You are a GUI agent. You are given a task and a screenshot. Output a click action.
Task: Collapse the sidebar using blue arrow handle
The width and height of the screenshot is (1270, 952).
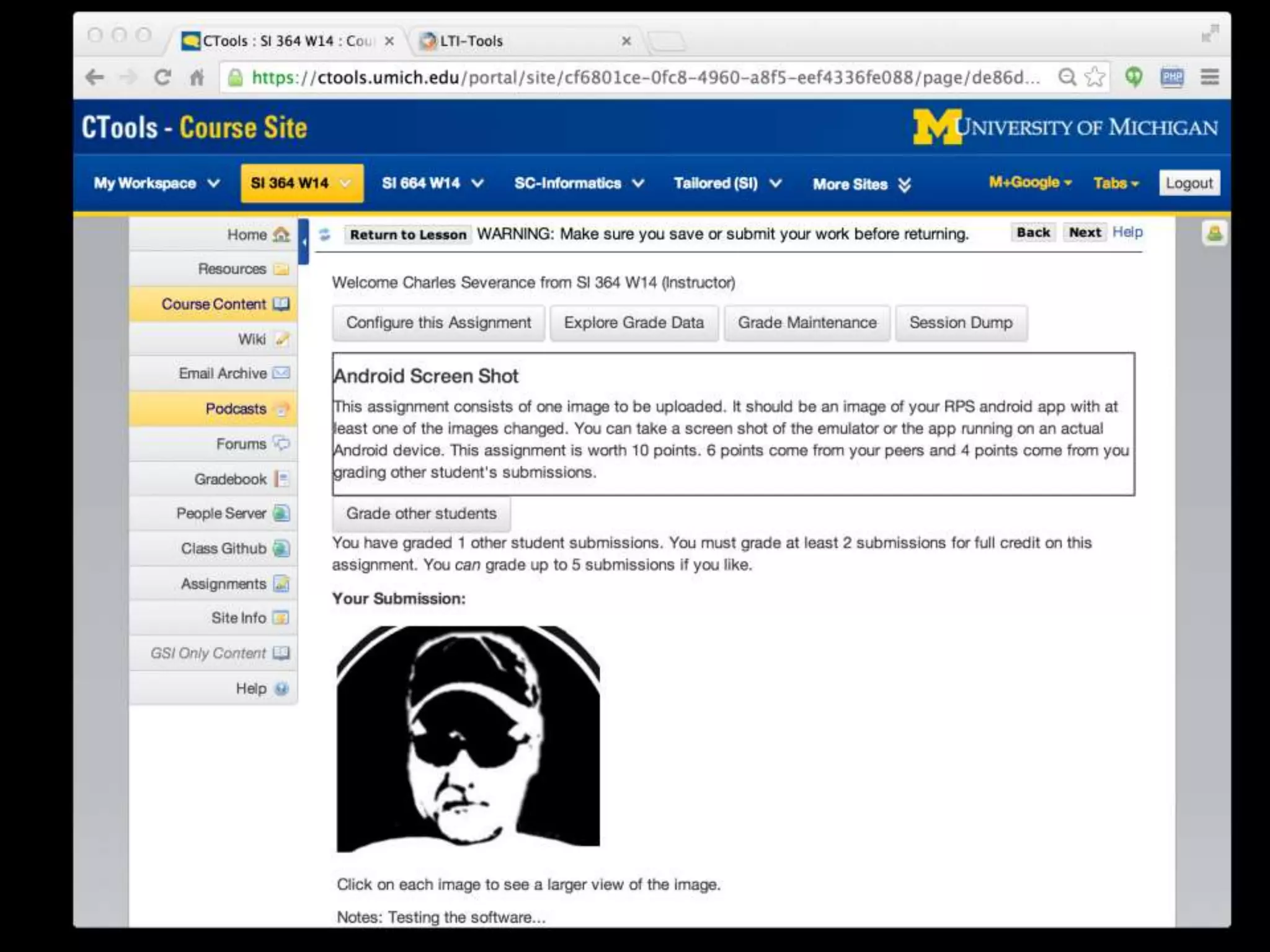303,242
